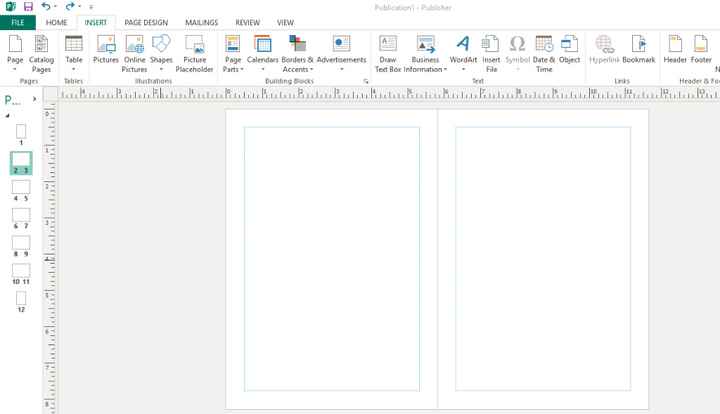
Task: Add a Bookmark
Action: [x=639, y=50]
